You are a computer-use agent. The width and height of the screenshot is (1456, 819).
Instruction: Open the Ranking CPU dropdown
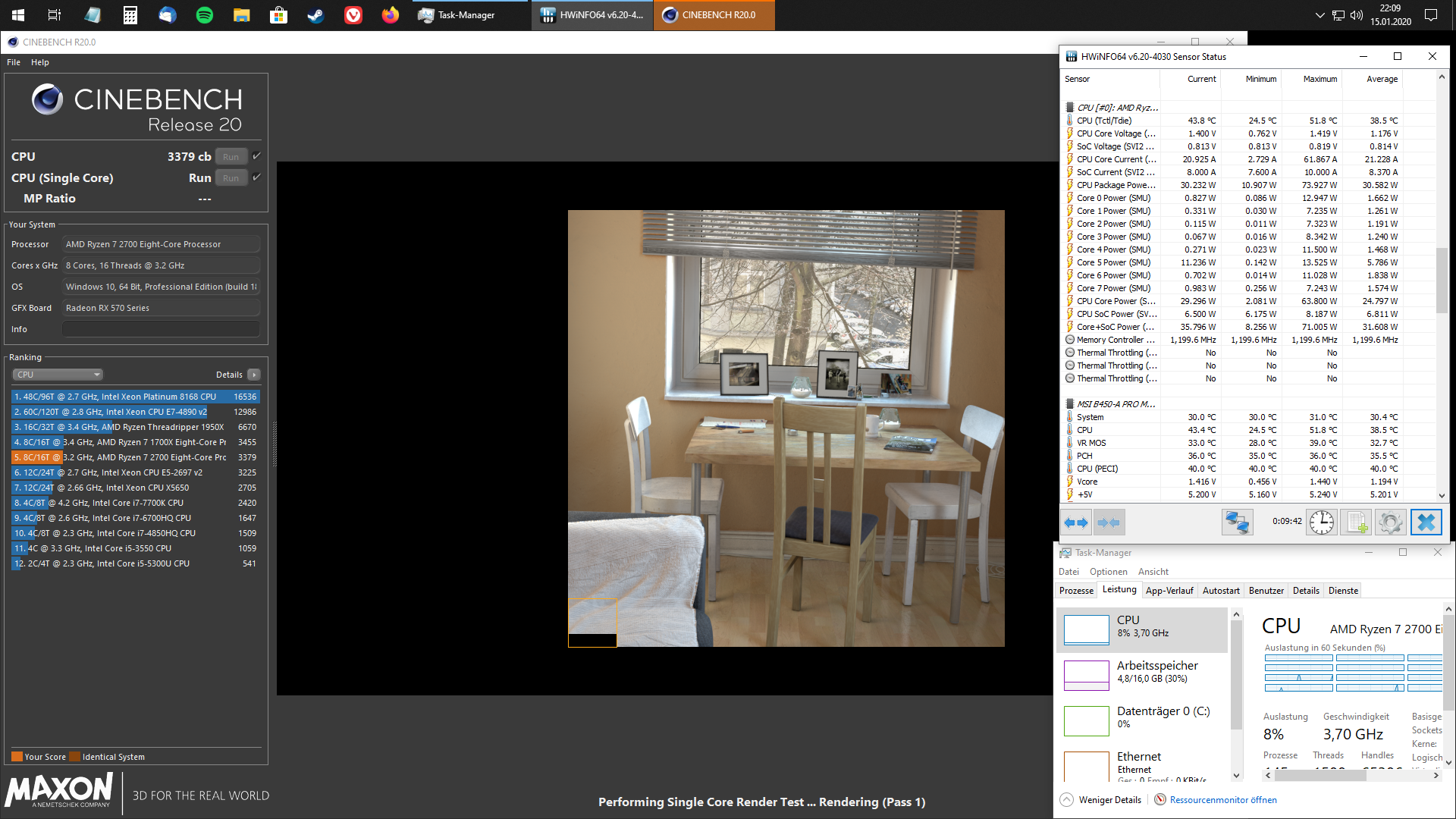tap(58, 375)
